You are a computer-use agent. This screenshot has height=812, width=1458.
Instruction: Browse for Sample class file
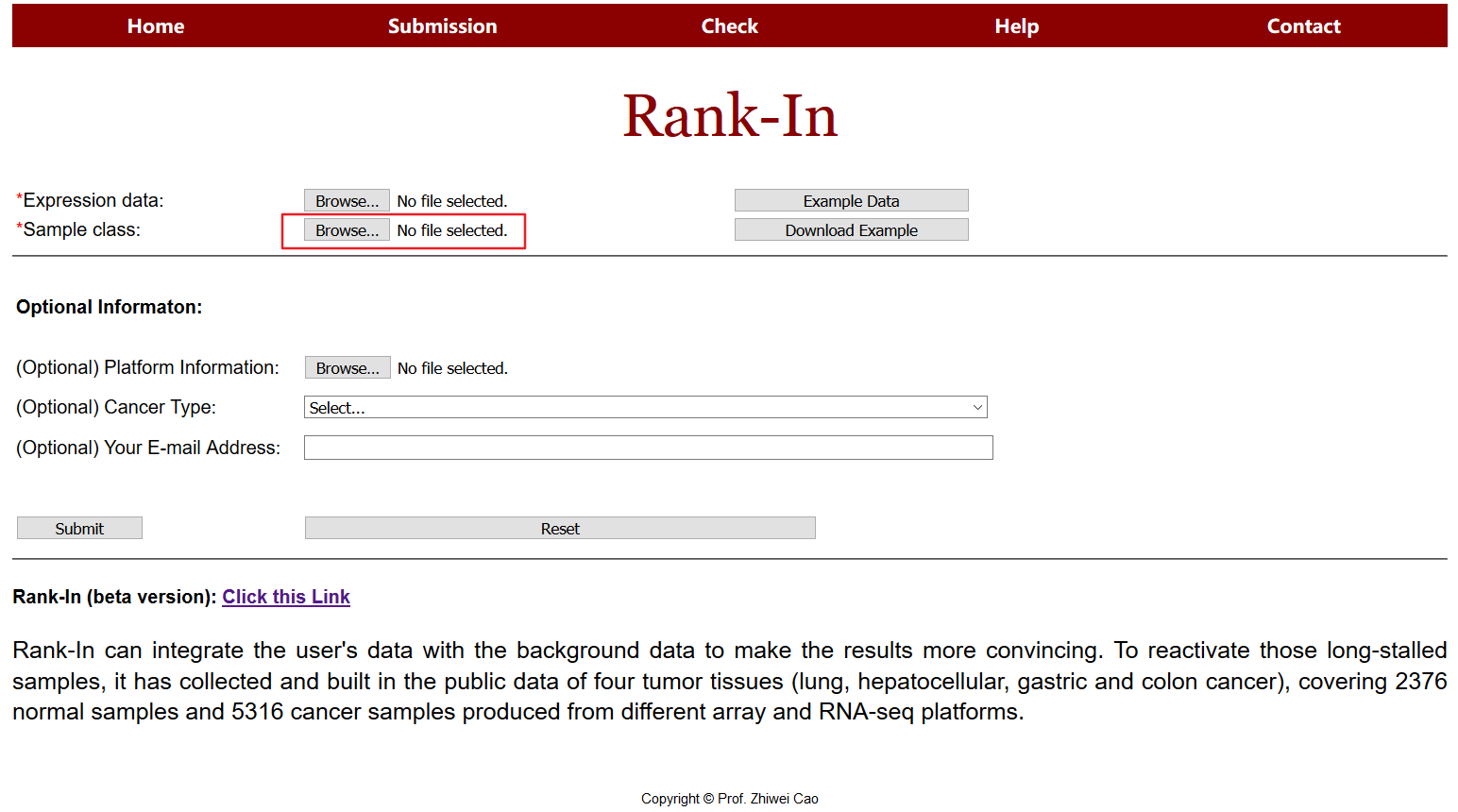(x=347, y=230)
